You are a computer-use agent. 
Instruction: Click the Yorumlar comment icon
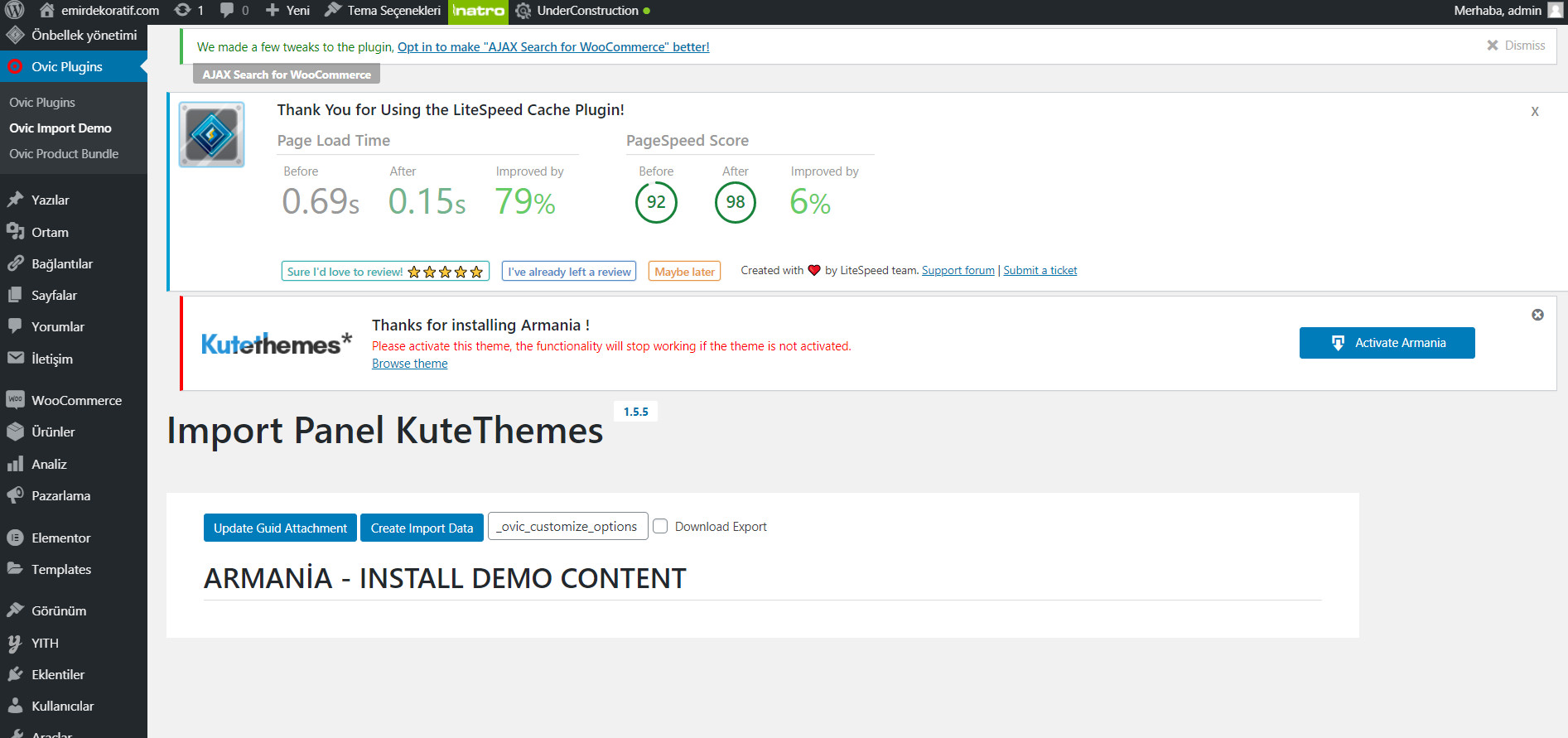coord(15,326)
